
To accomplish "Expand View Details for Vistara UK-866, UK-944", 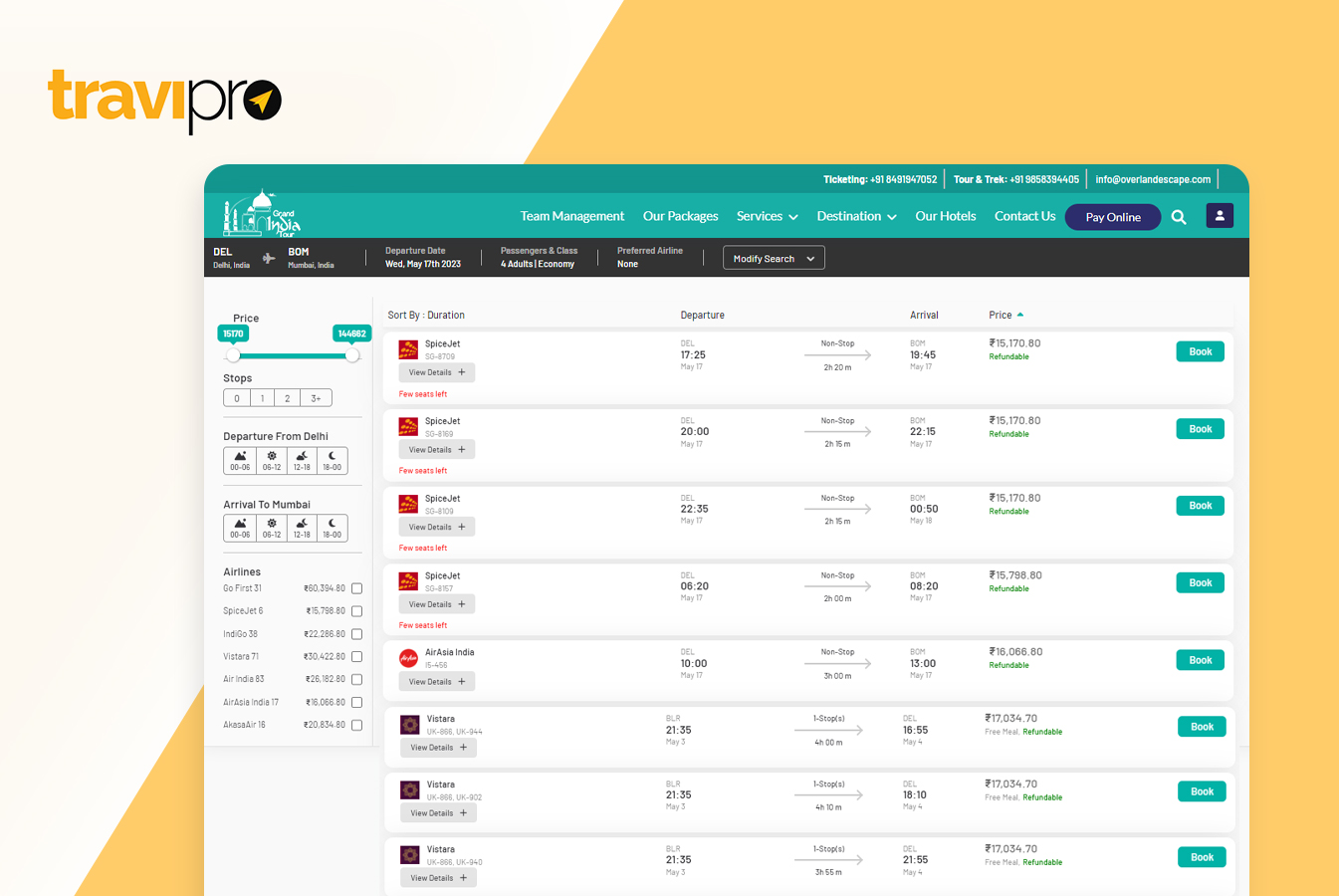I will point(439,748).
